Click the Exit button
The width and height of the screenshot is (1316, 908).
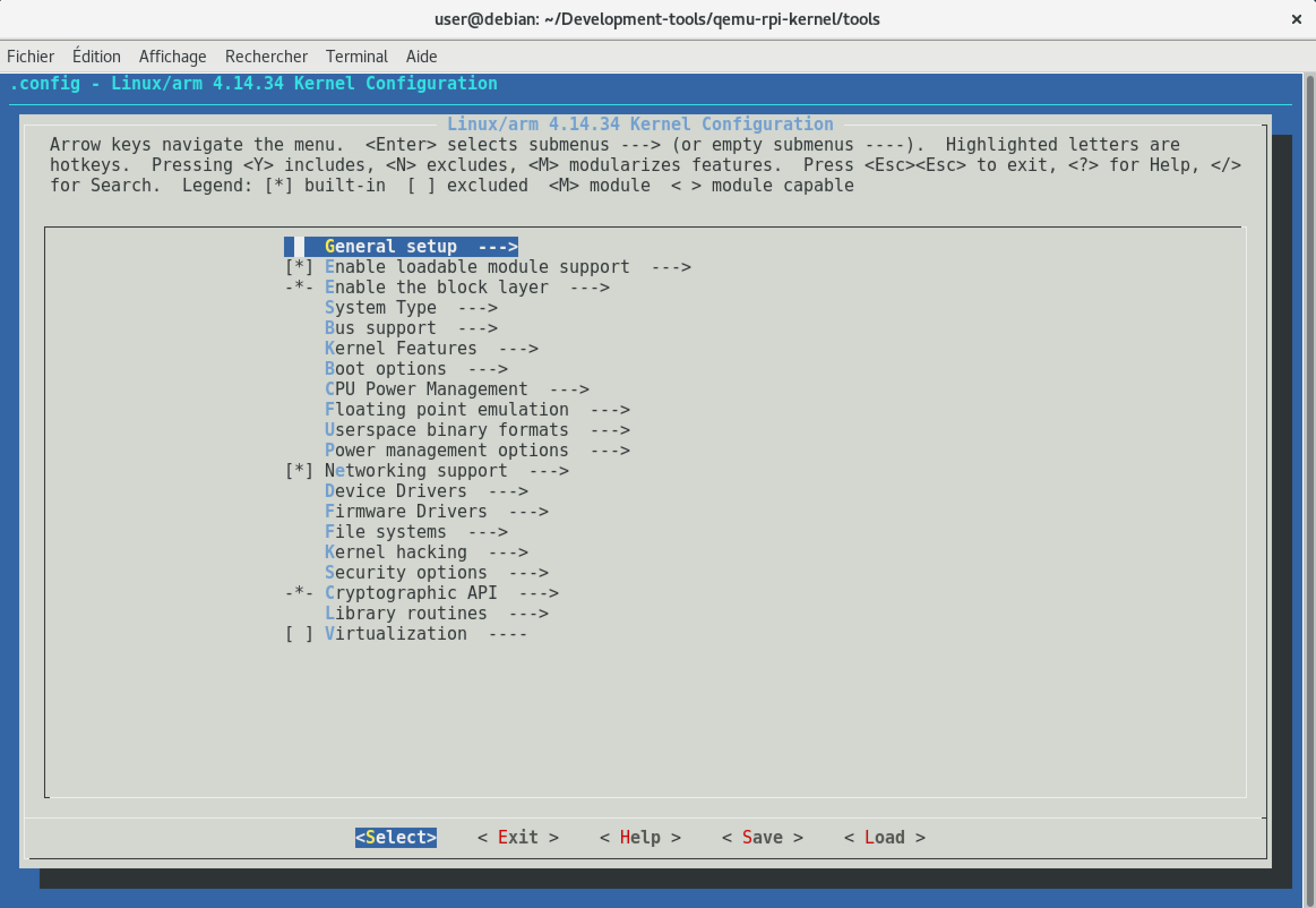[x=518, y=837]
